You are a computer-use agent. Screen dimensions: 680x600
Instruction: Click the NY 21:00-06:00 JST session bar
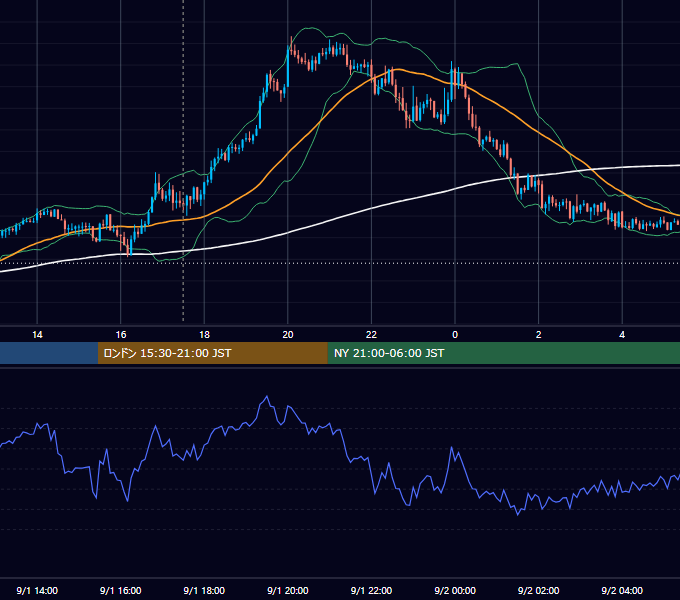[503, 353]
